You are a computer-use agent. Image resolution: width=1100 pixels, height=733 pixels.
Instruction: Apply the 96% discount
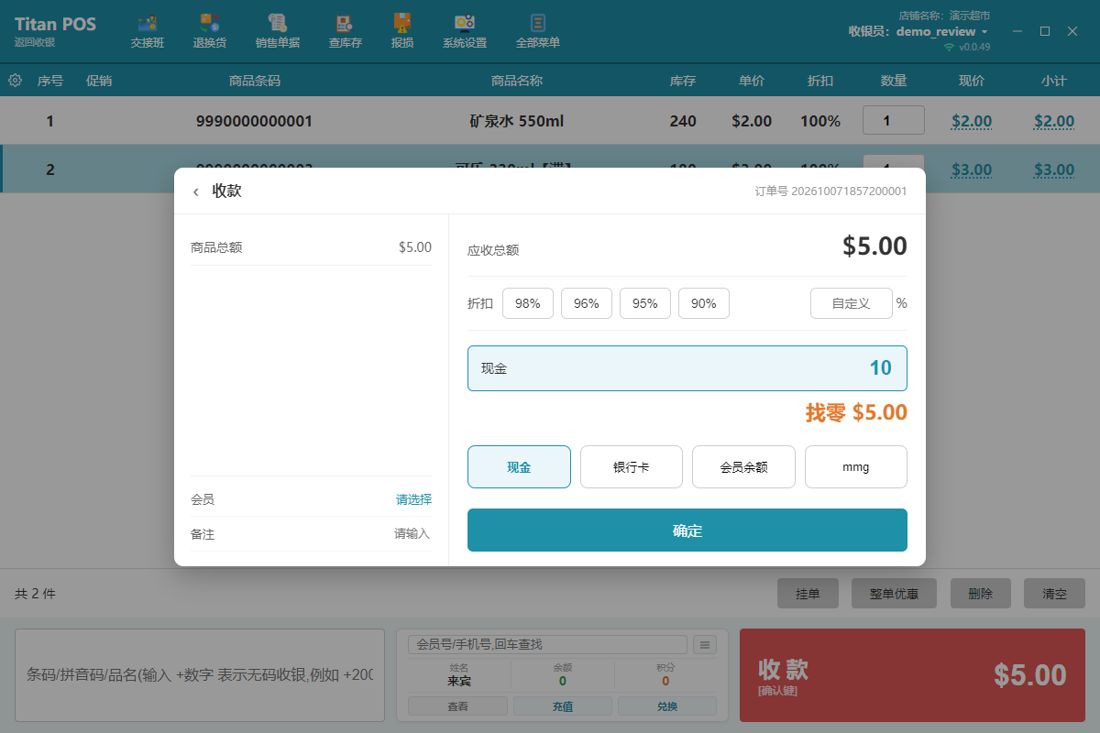(586, 303)
